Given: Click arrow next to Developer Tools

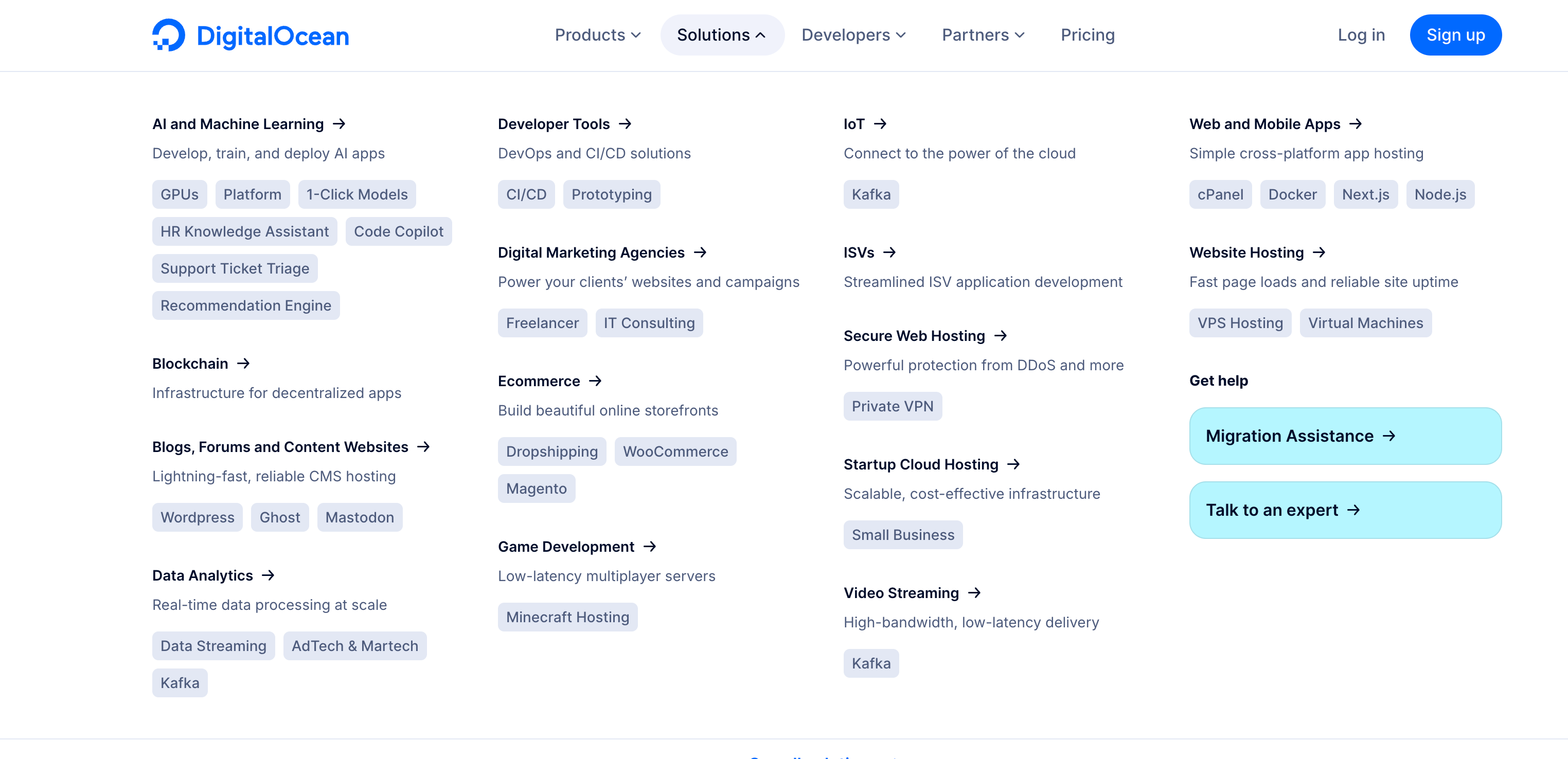Looking at the screenshot, I should pyautogui.click(x=625, y=124).
